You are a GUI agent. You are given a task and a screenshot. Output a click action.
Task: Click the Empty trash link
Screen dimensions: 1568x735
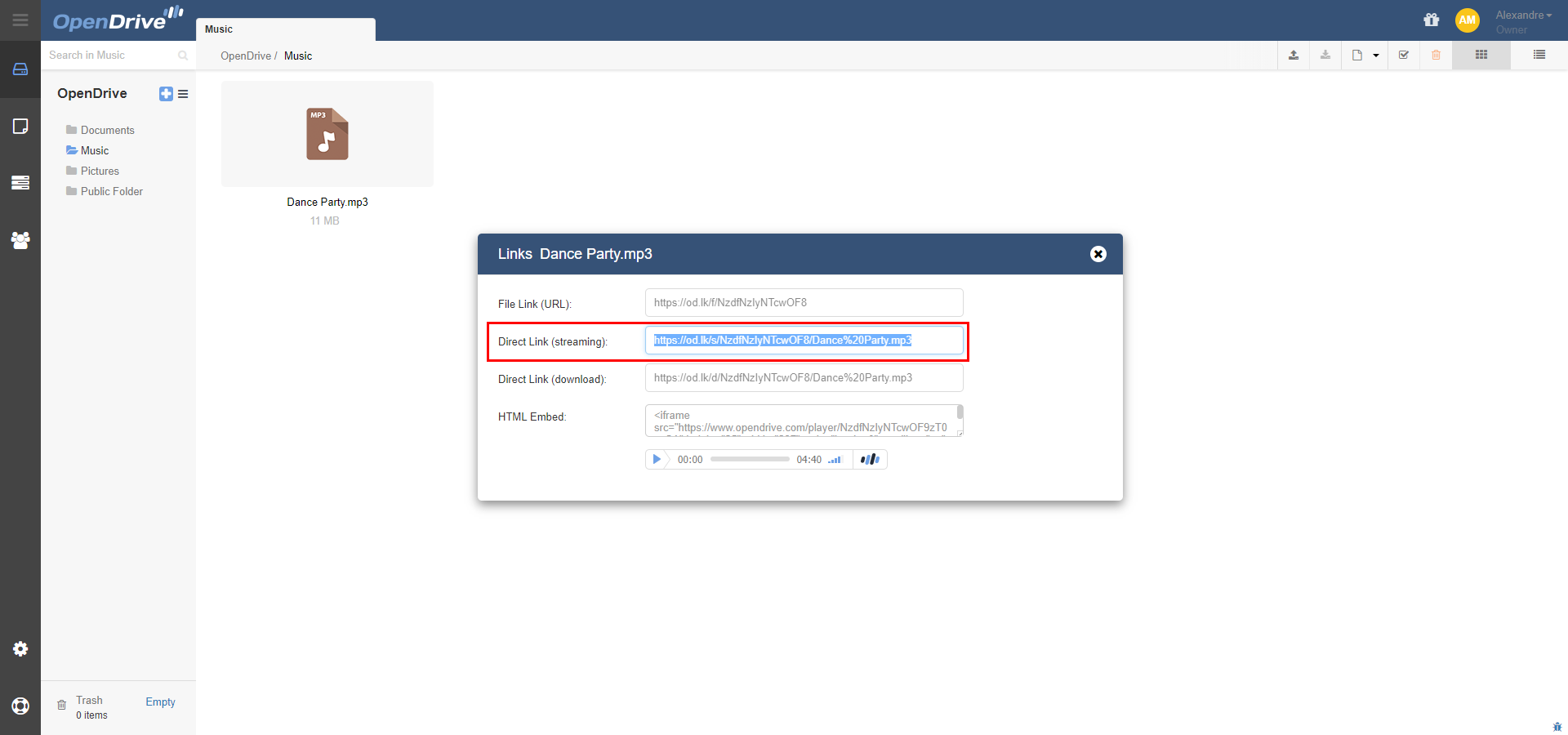[x=160, y=702]
